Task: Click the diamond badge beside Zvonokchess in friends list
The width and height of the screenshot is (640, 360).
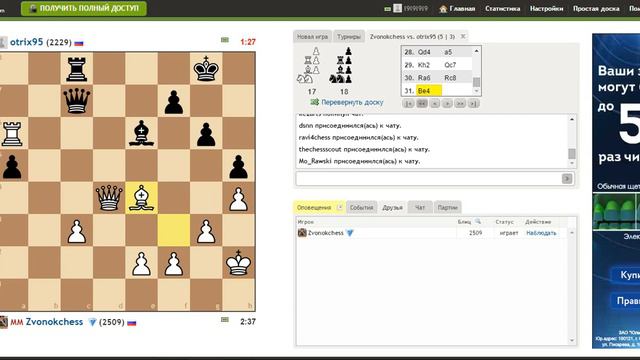Action: pos(350,233)
